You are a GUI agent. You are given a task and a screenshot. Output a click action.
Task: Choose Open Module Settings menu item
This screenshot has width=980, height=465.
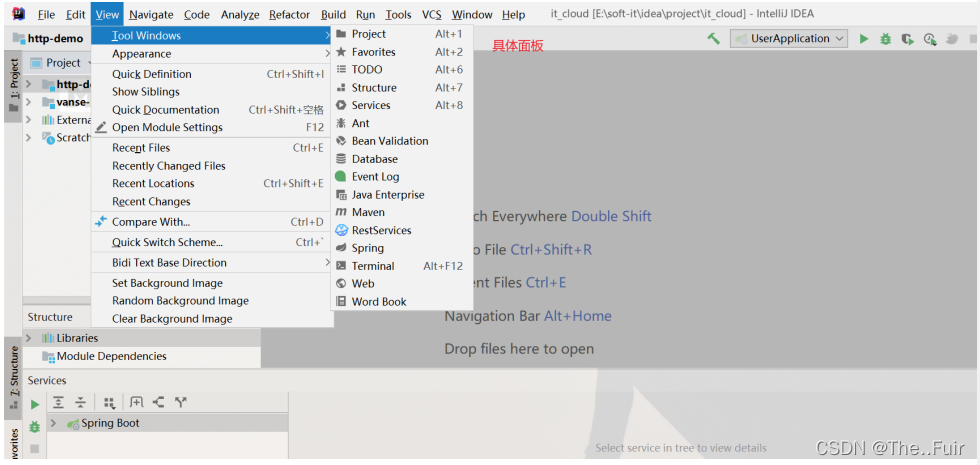(212, 127)
